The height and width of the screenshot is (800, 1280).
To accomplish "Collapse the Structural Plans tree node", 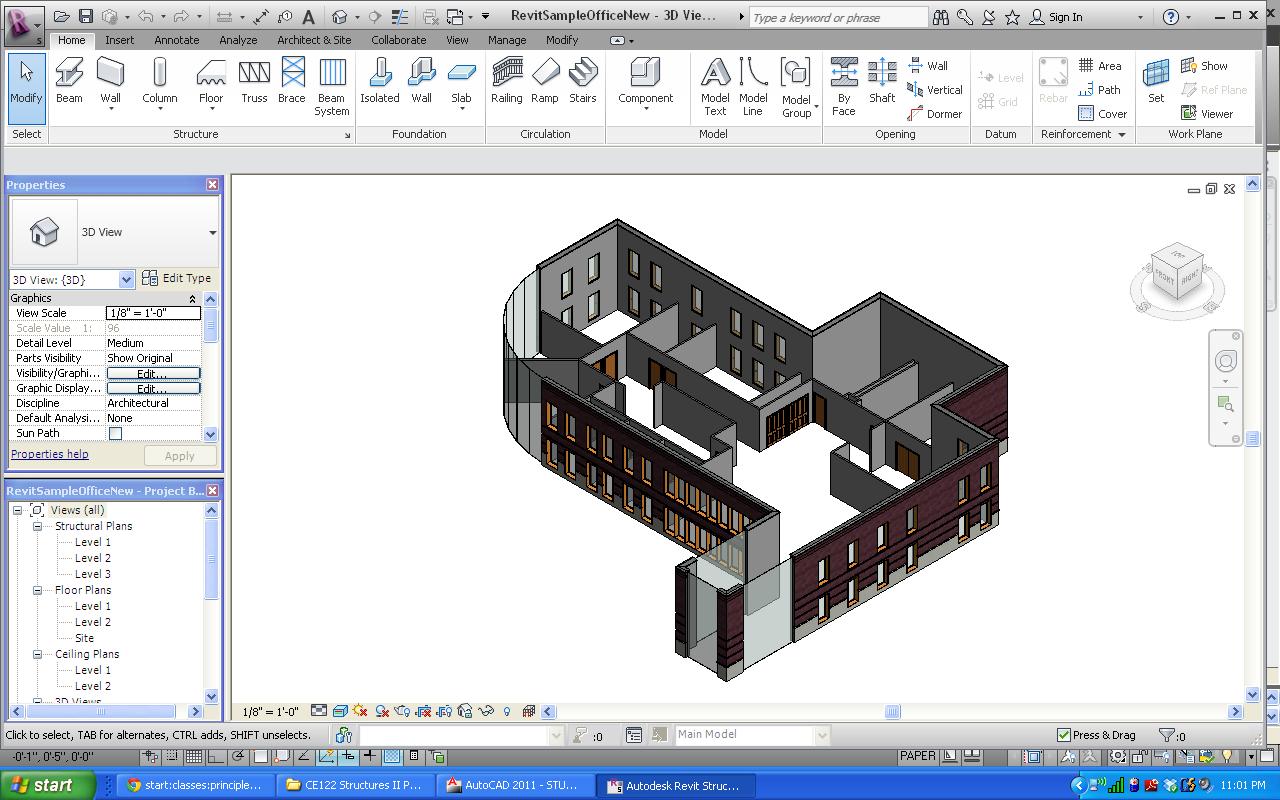I will [x=38, y=526].
